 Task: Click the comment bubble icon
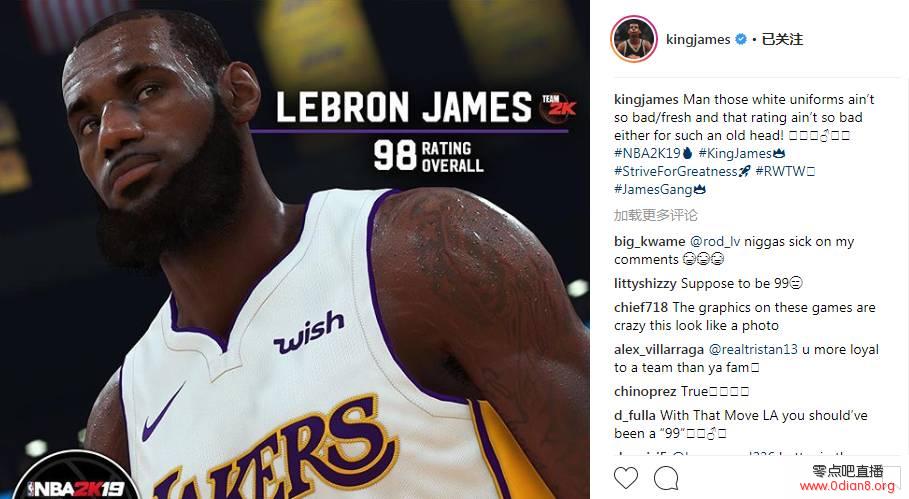(666, 478)
